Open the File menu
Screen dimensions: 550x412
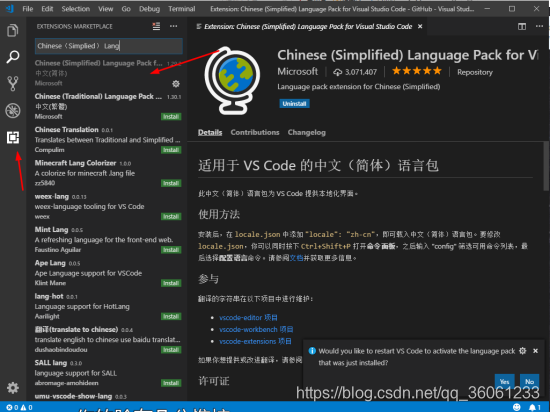tap(27, 9)
